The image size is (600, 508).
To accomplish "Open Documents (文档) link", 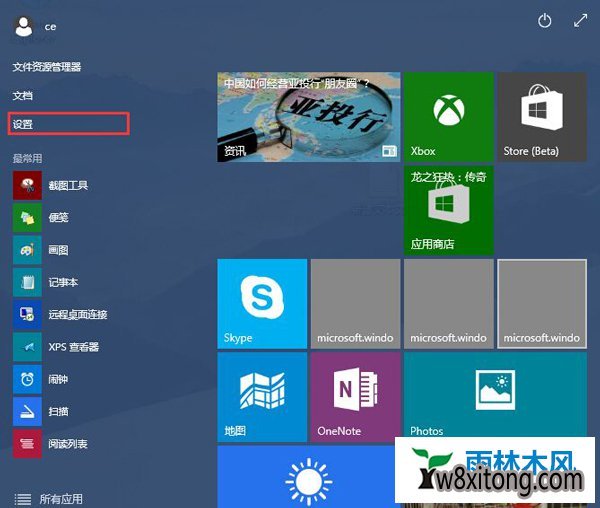I will click(23, 95).
